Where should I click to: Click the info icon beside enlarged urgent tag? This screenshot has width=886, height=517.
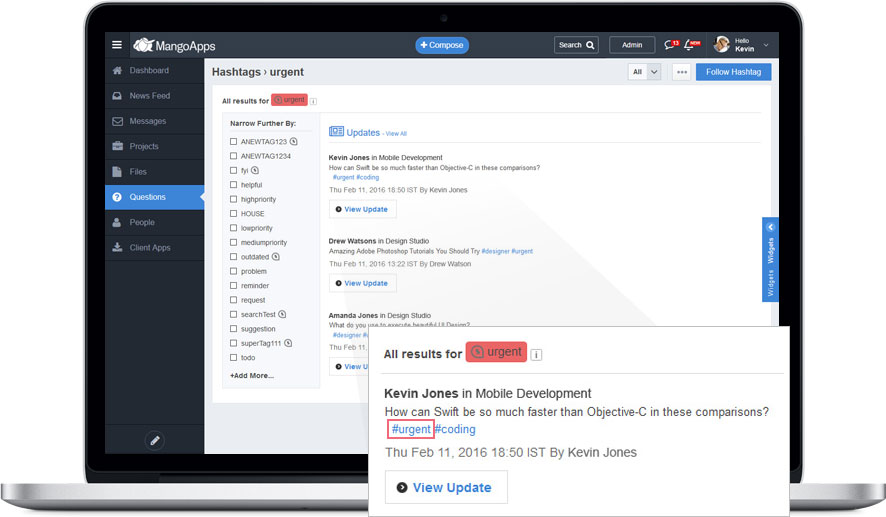point(536,355)
